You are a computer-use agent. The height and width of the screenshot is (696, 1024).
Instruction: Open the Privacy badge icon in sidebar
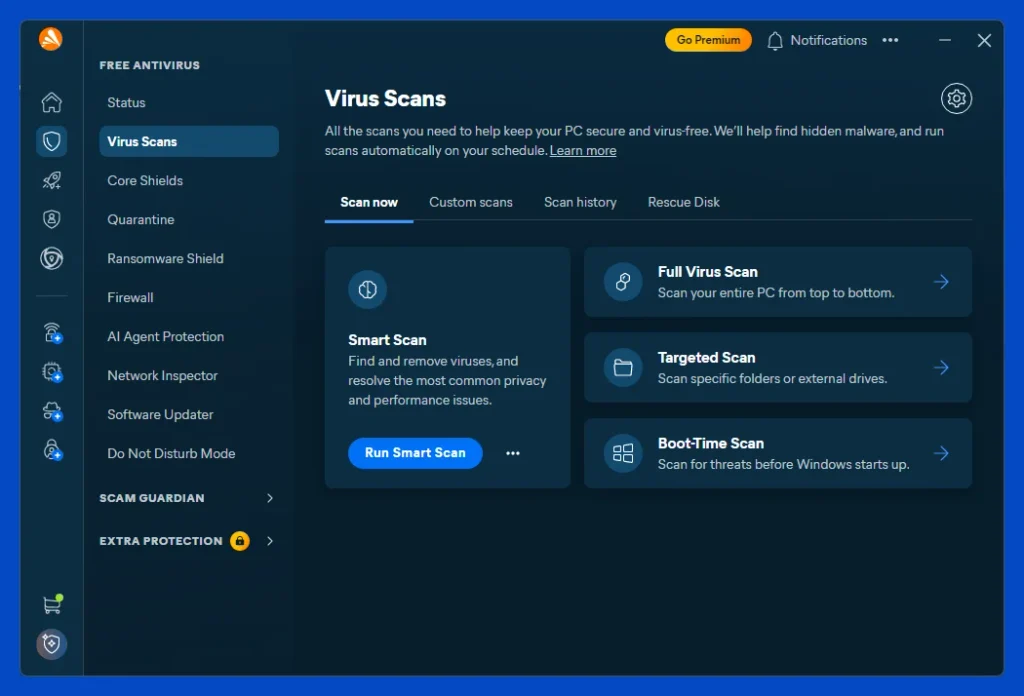click(x=52, y=219)
